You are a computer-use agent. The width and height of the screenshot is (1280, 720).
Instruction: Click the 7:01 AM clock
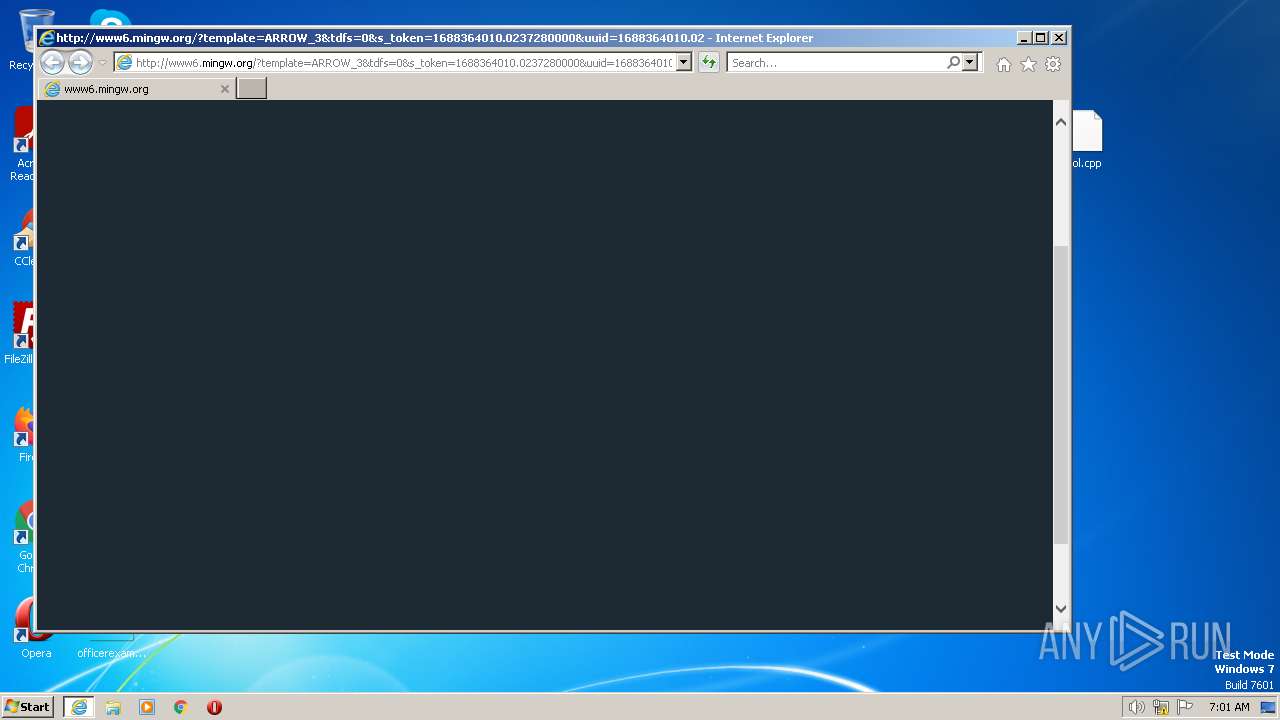pyautogui.click(x=1229, y=707)
